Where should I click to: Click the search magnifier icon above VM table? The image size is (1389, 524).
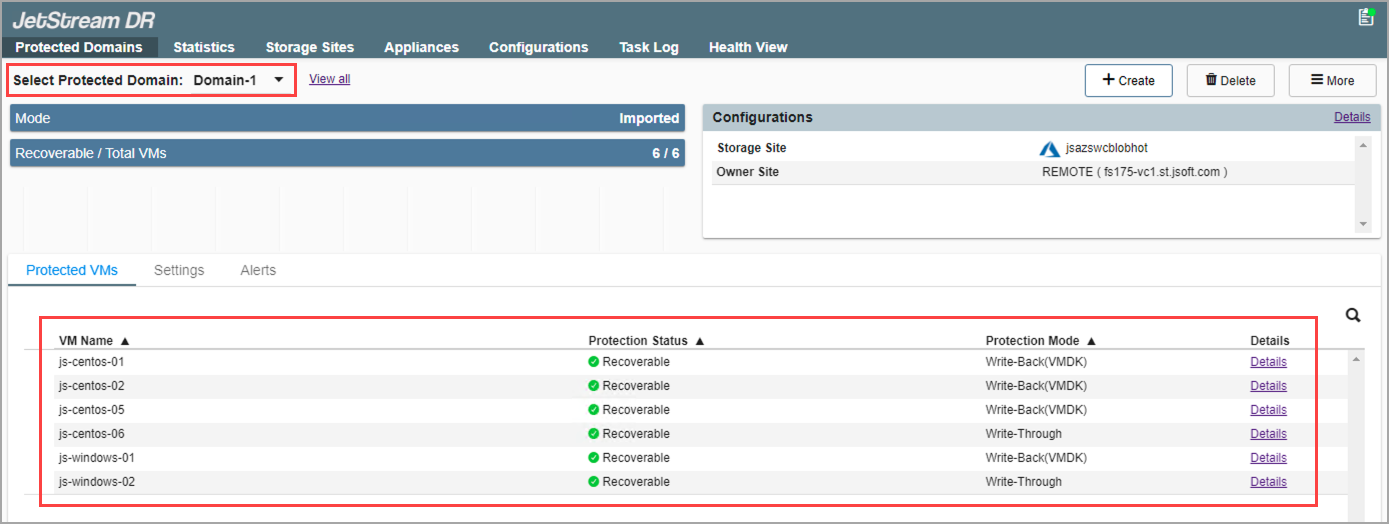pyautogui.click(x=1353, y=316)
